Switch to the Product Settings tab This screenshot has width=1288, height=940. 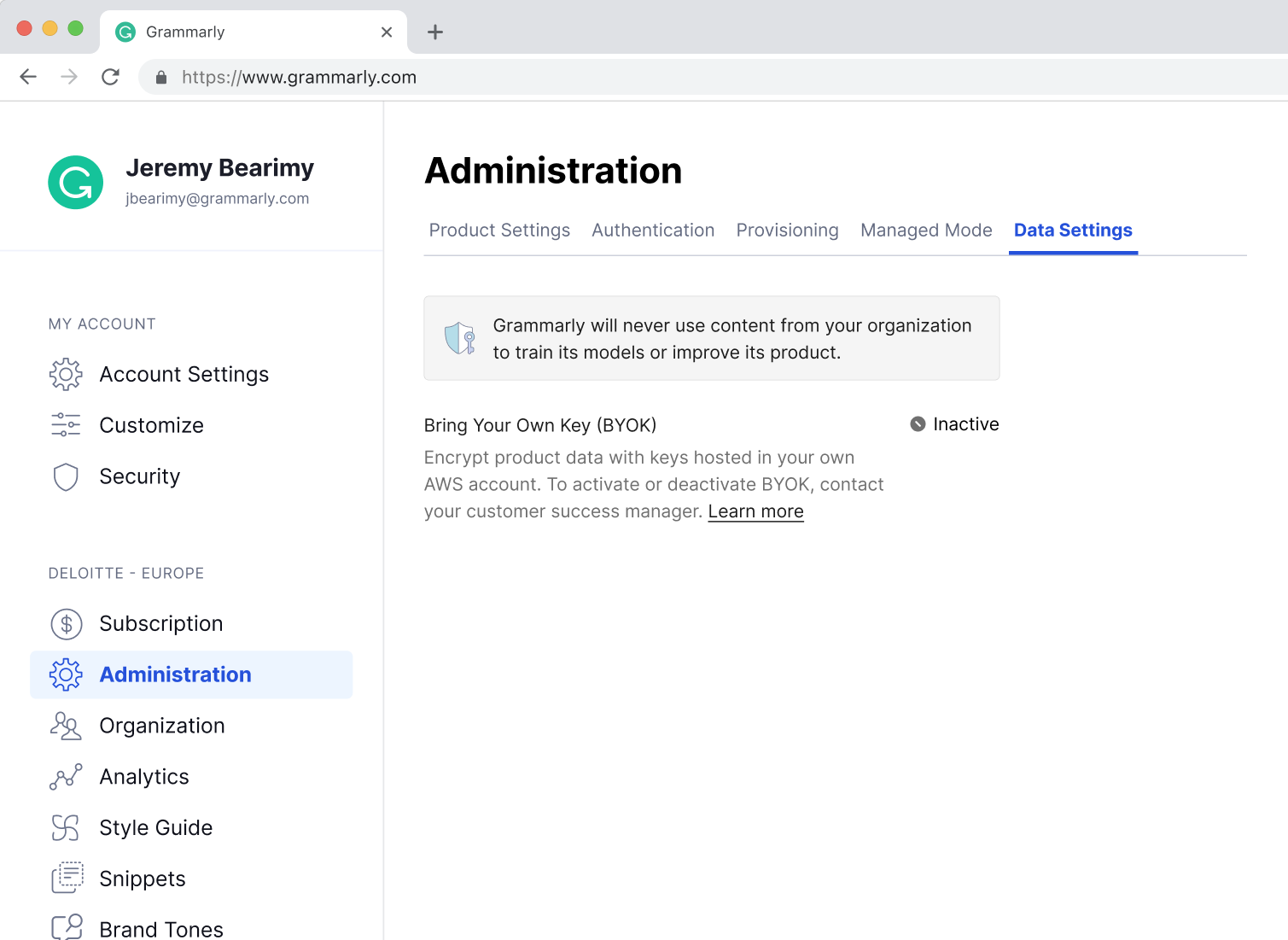tap(499, 231)
